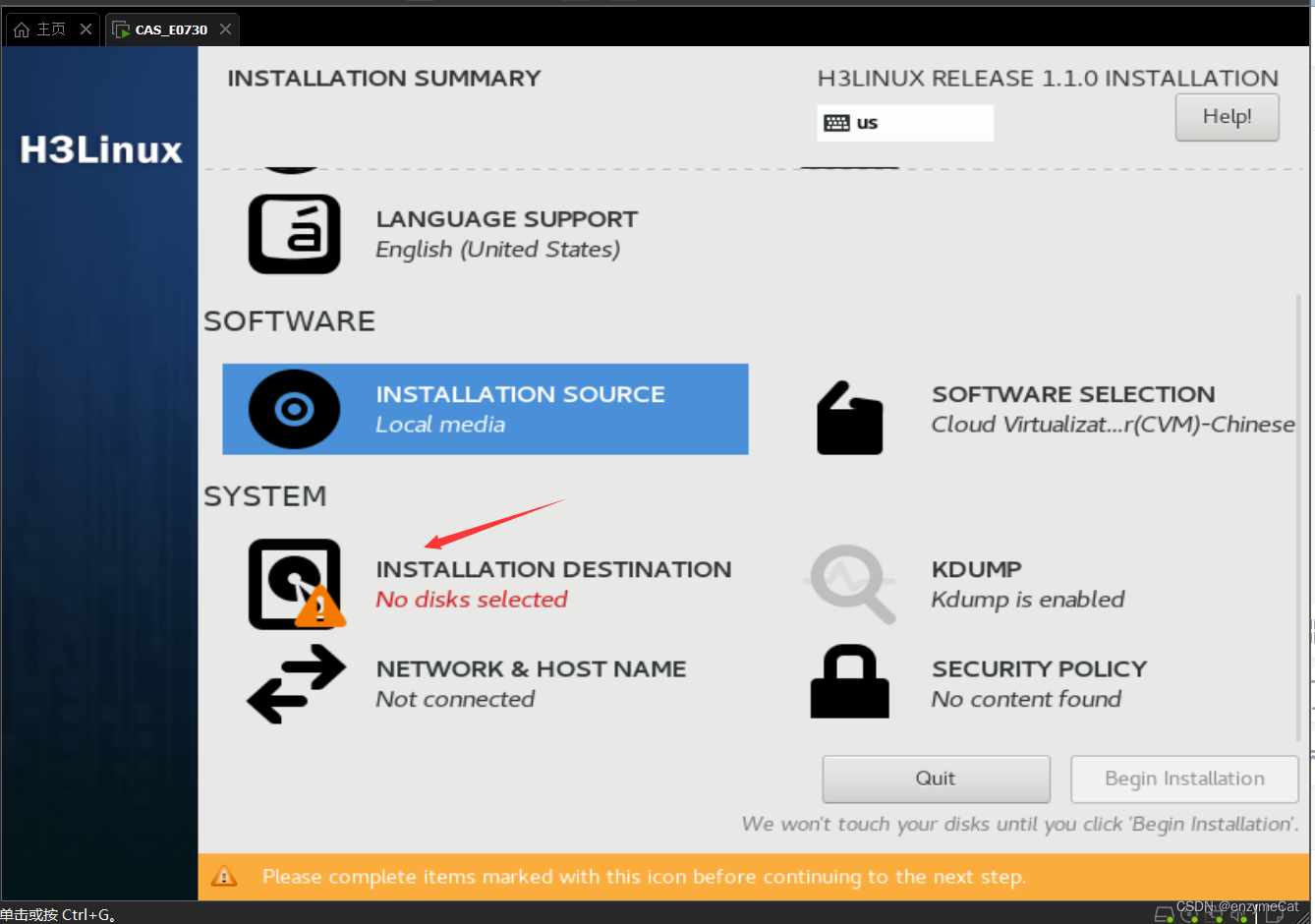Click the H3Linux logo text
Viewport: 1315px width, 924px height.
[101, 150]
